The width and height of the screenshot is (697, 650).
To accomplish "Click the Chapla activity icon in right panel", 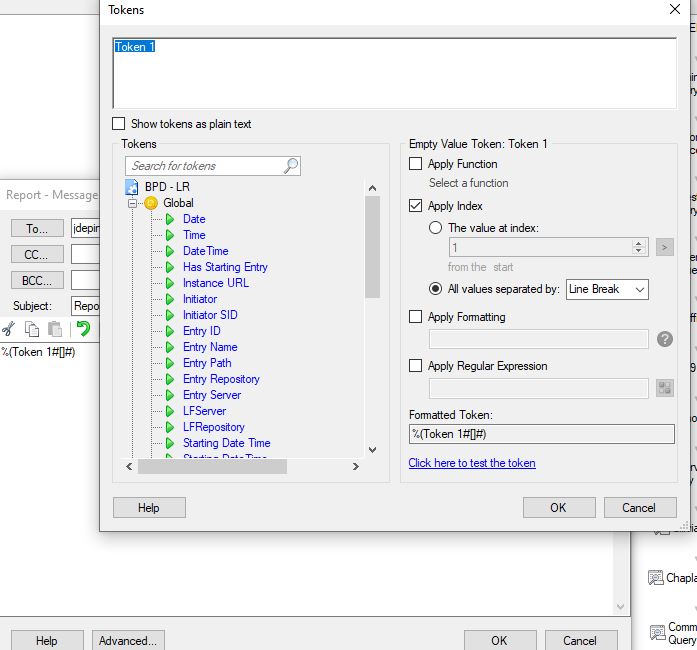I will coord(656,578).
